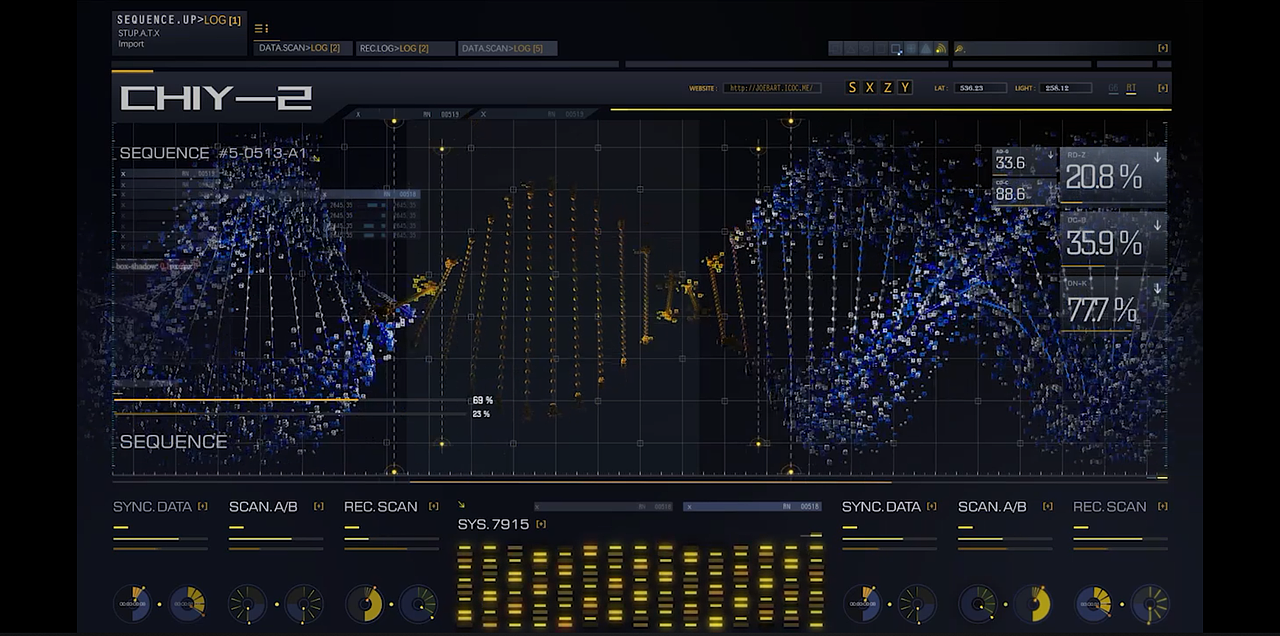Switch to the G6 mode option

click(x=1114, y=88)
